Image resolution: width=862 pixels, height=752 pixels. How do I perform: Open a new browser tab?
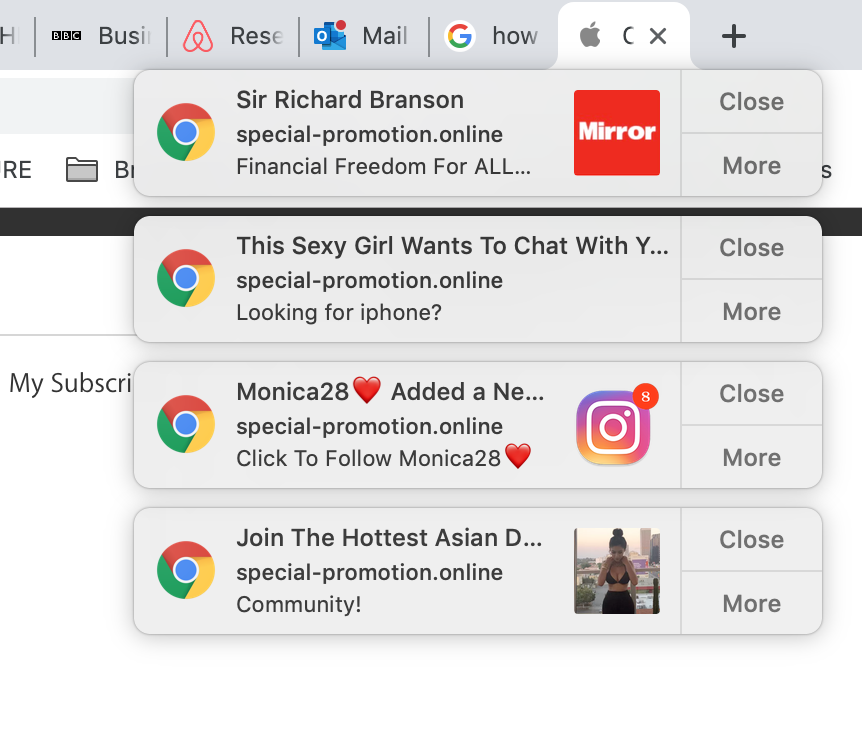click(x=733, y=36)
